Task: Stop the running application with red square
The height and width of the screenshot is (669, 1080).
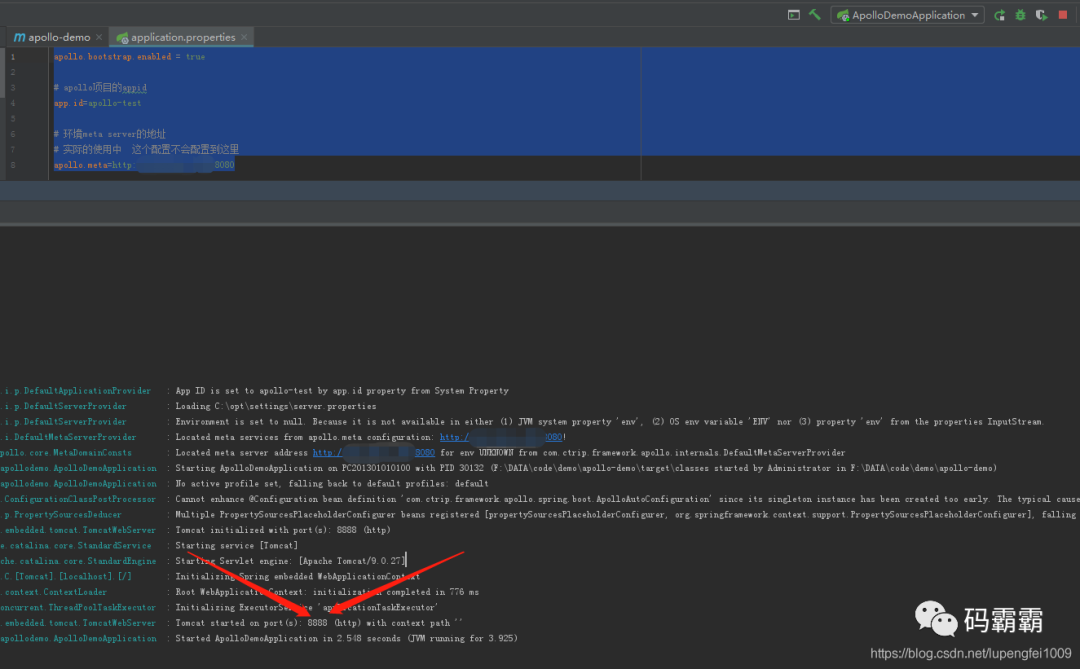Action: (1063, 14)
